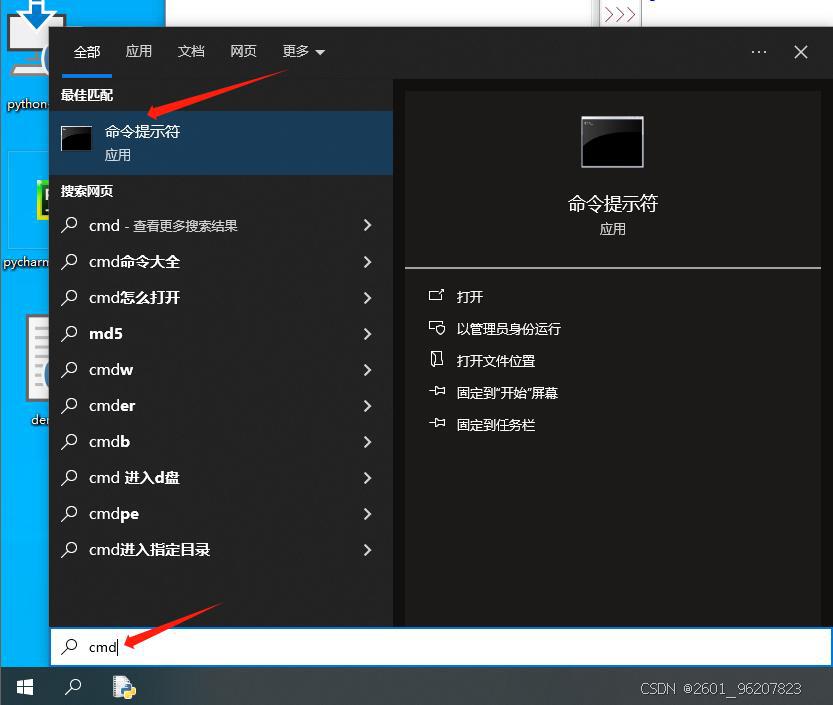Select the cmdpe search suggestion
This screenshot has width=833, height=705.
[x=221, y=514]
